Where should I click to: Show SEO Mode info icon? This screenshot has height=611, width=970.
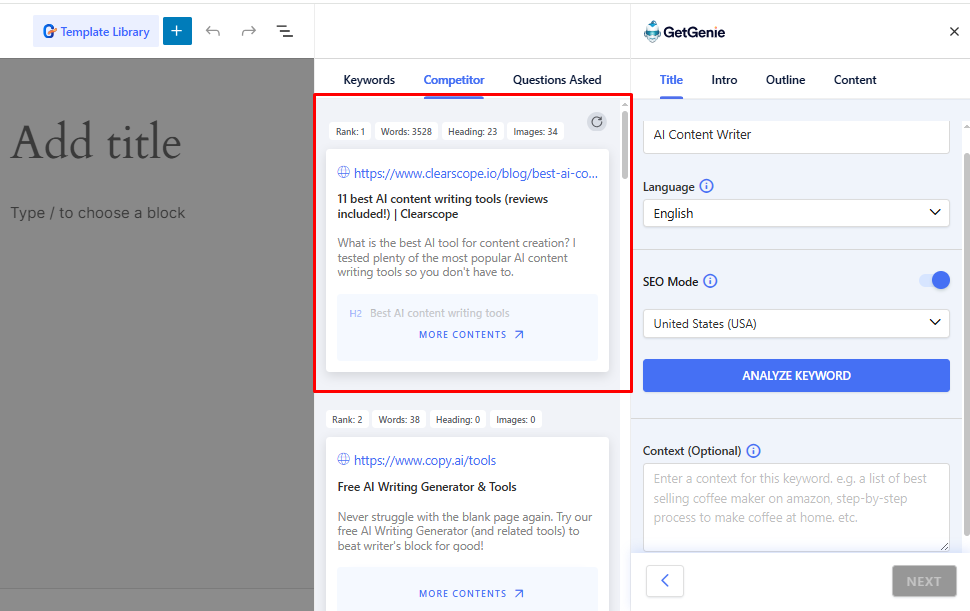pos(710,281)
